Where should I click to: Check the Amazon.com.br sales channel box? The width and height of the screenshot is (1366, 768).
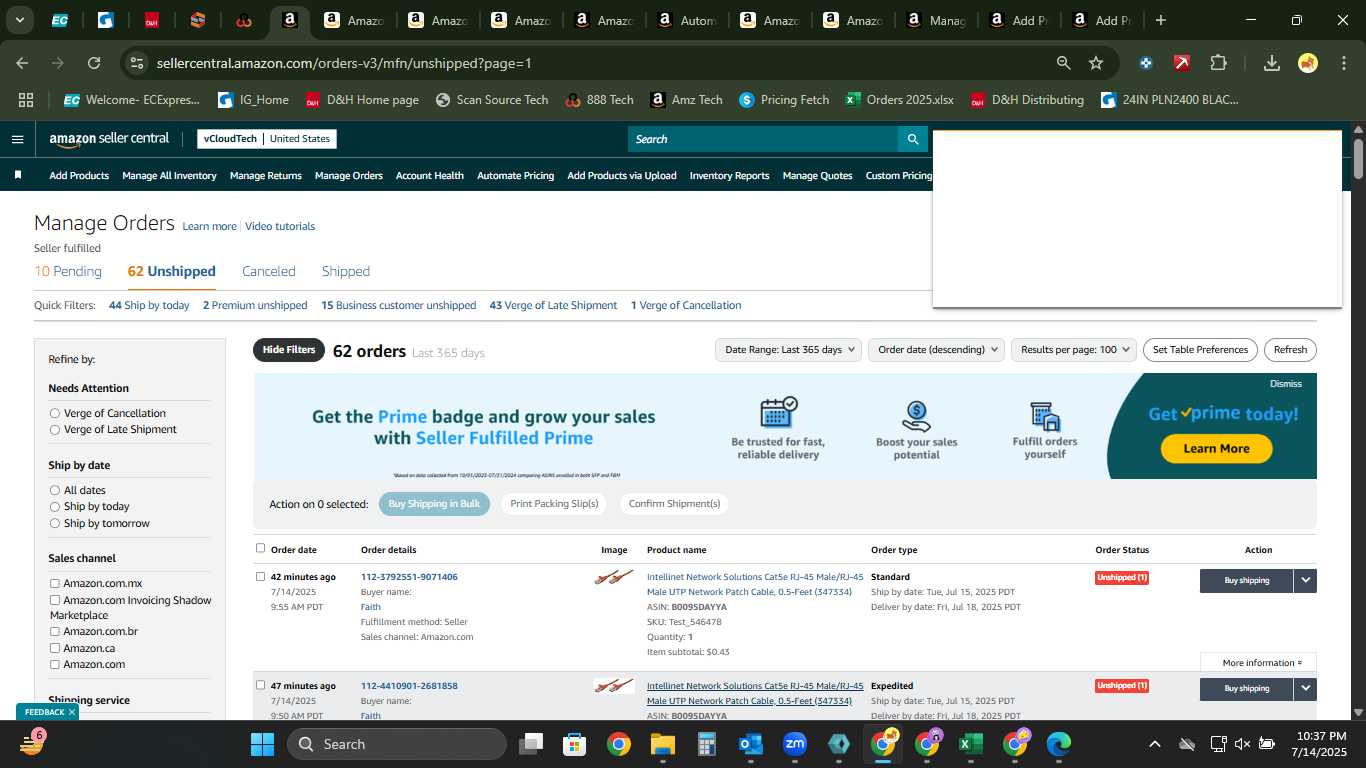pos(55,631)
